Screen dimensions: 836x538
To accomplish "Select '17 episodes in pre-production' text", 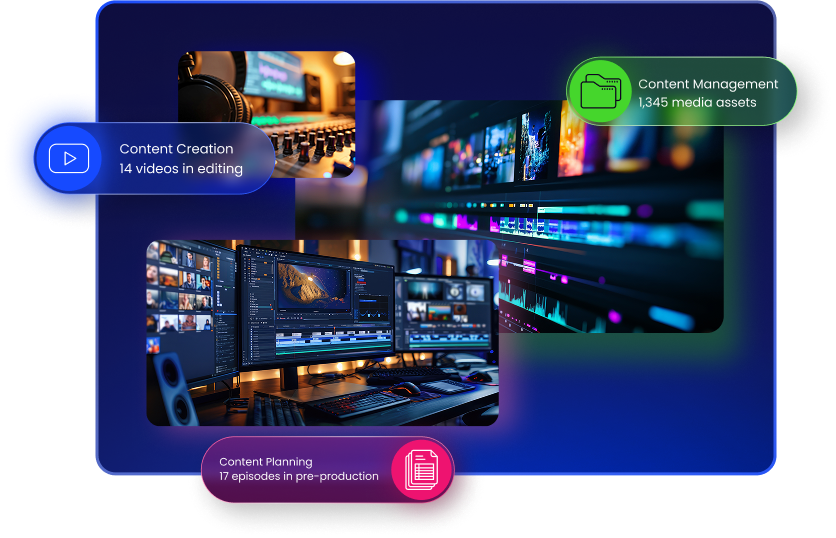I will click(299, 476).
